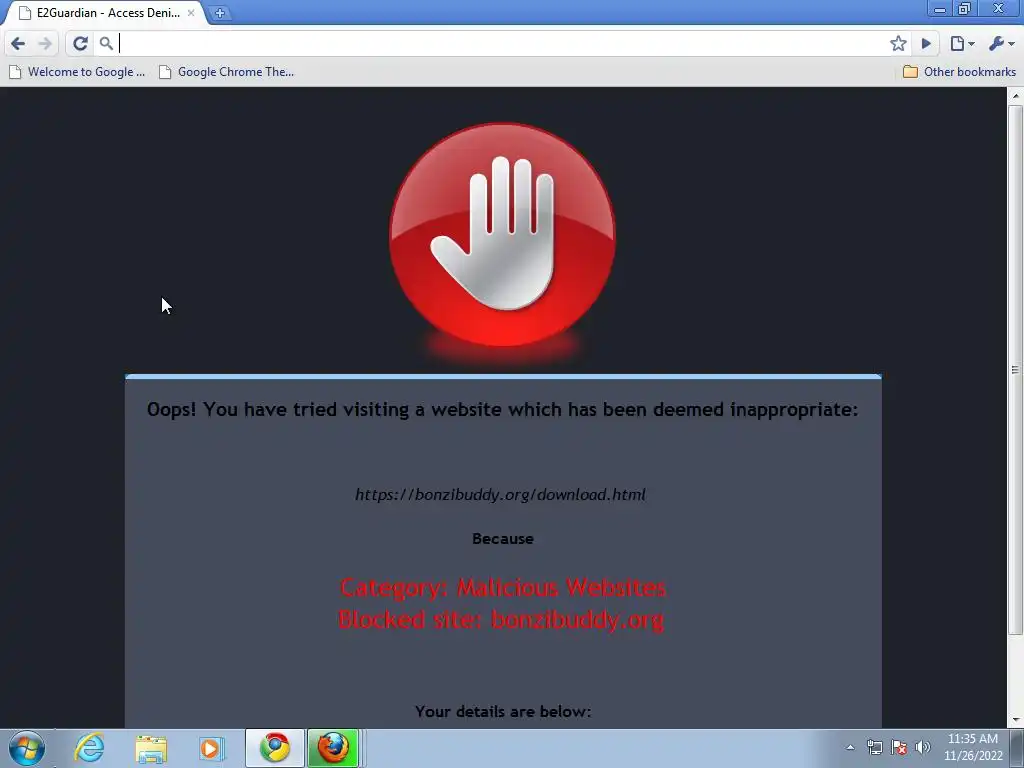Open Google Chrome Themes bookmark
The height and width of the screenshot is (768, 1024).
pyautogui.click(x=227, y=72)
